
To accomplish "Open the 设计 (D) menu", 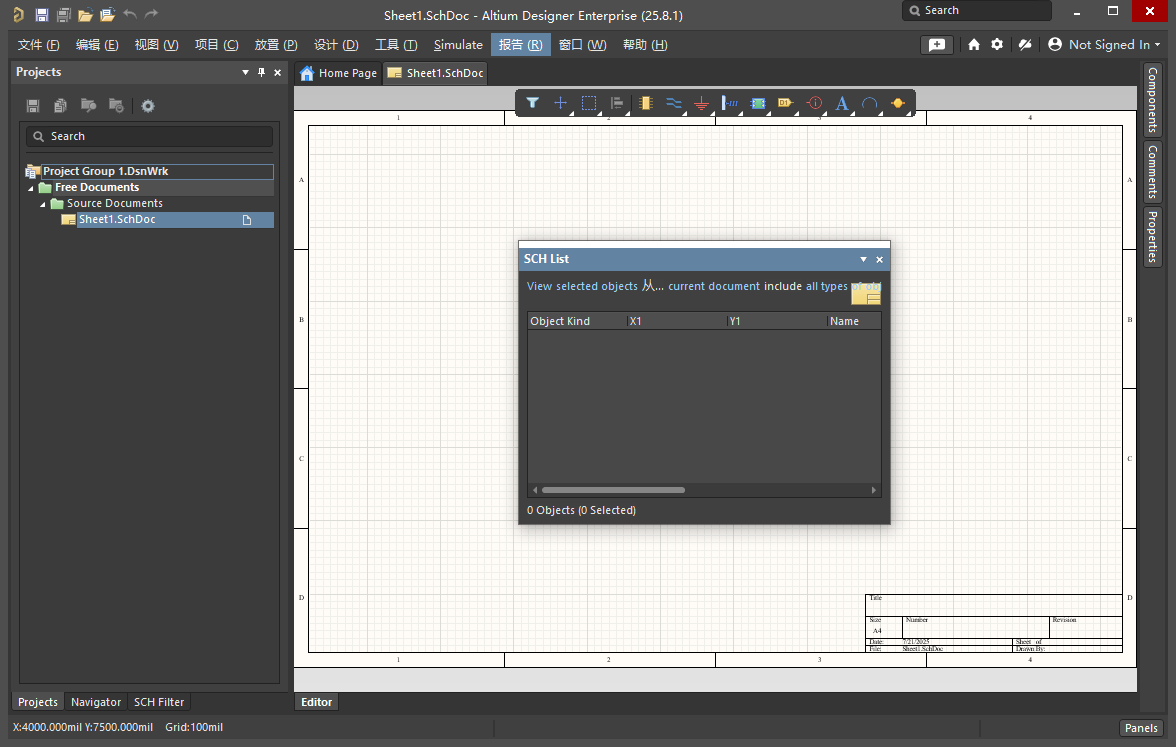I will point(336,44).
